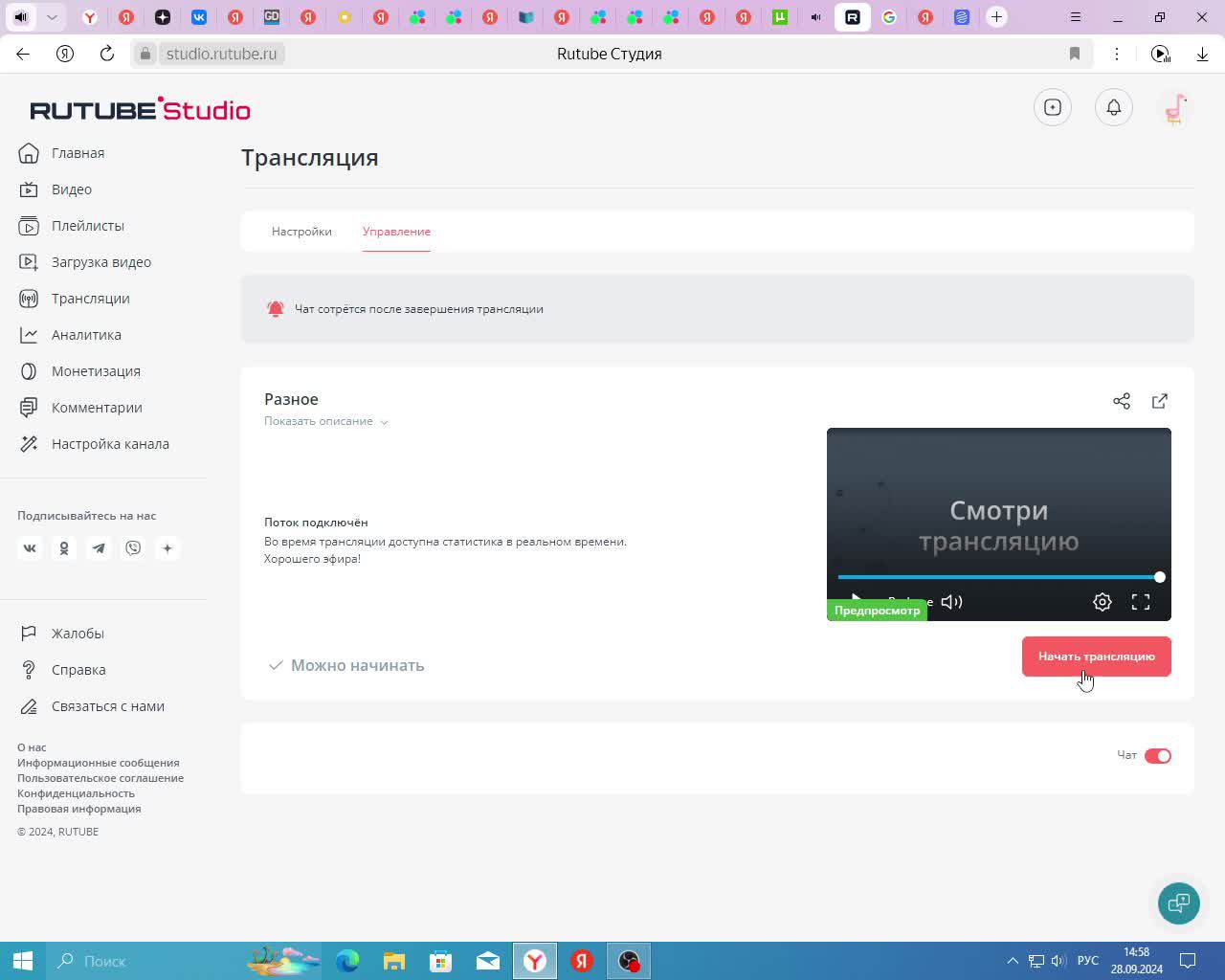
Task: Share the Разное broadcast
Action: [x=1122, y=401]
